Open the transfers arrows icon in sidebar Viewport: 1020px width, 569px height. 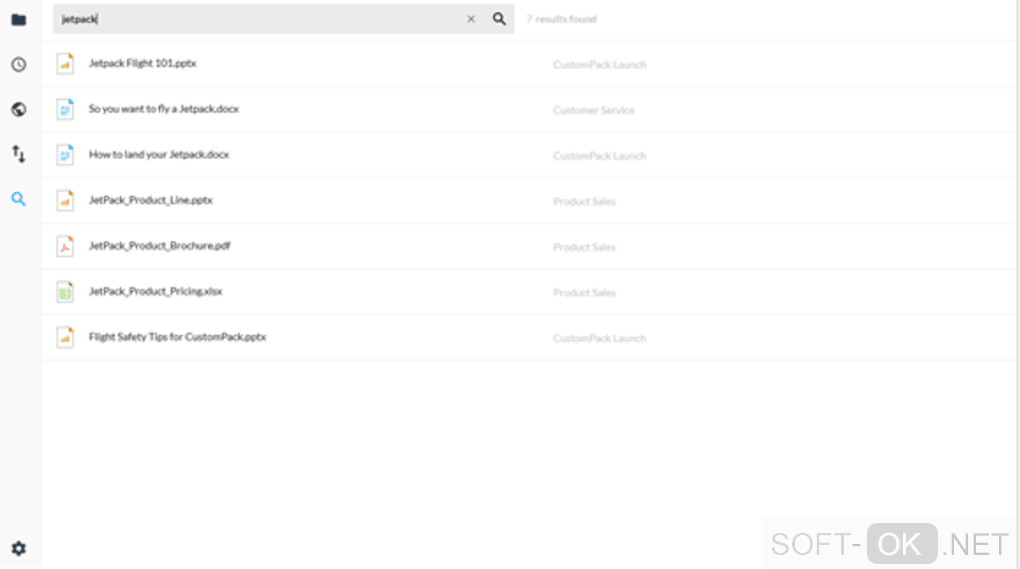click(x=18, y=154)
